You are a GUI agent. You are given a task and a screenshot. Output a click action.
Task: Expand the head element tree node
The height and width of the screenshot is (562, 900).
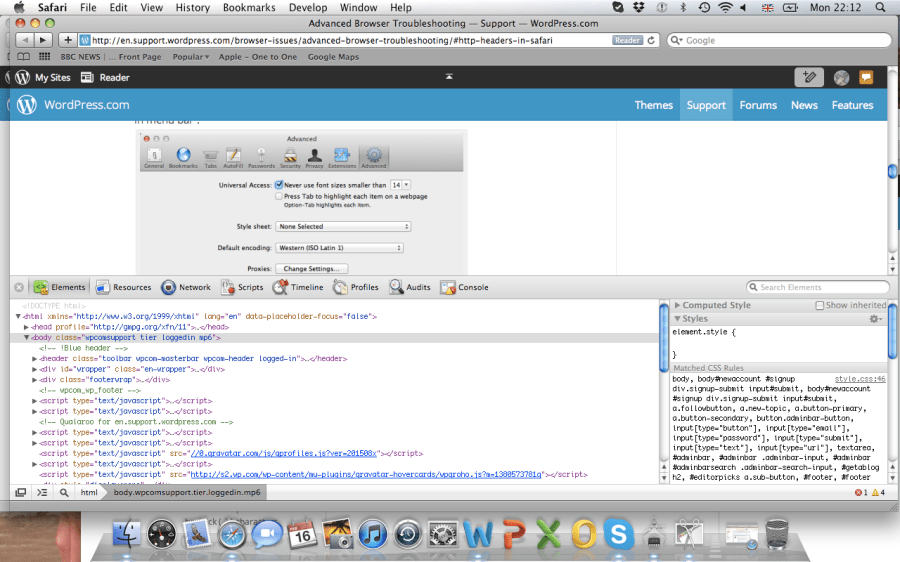pos(27,327)
